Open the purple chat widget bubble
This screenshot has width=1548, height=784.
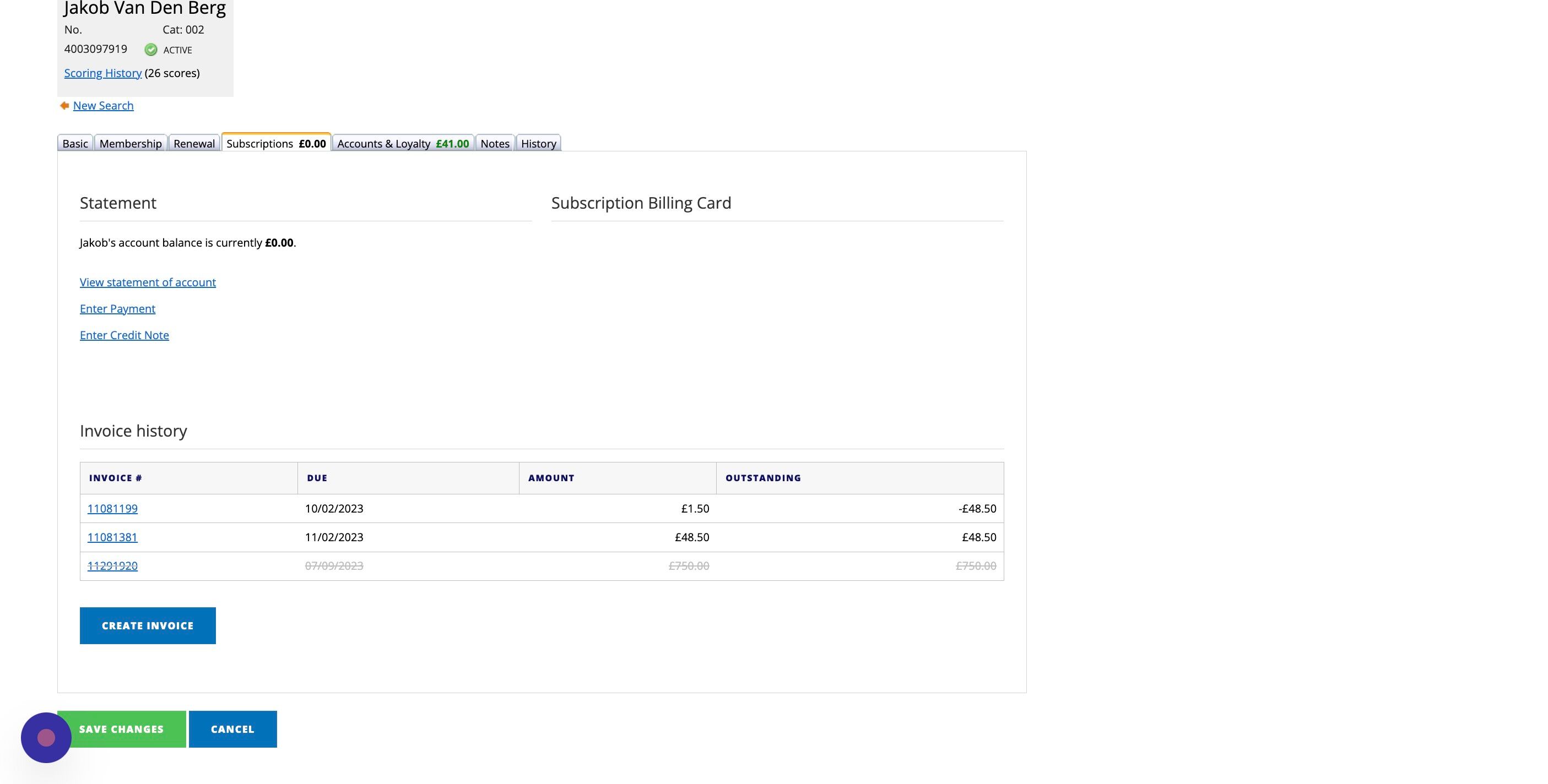coord(46,737)
